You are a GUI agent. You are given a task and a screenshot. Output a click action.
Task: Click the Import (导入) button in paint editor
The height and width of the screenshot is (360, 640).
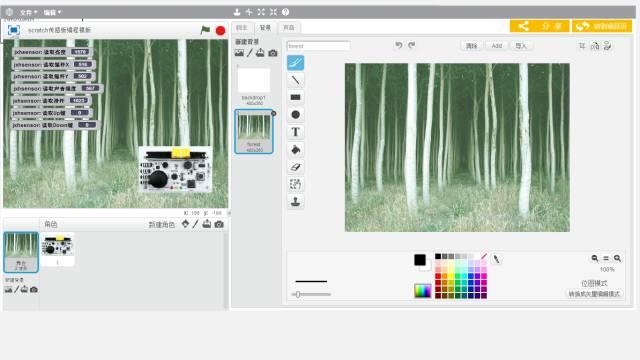[521, 46]
